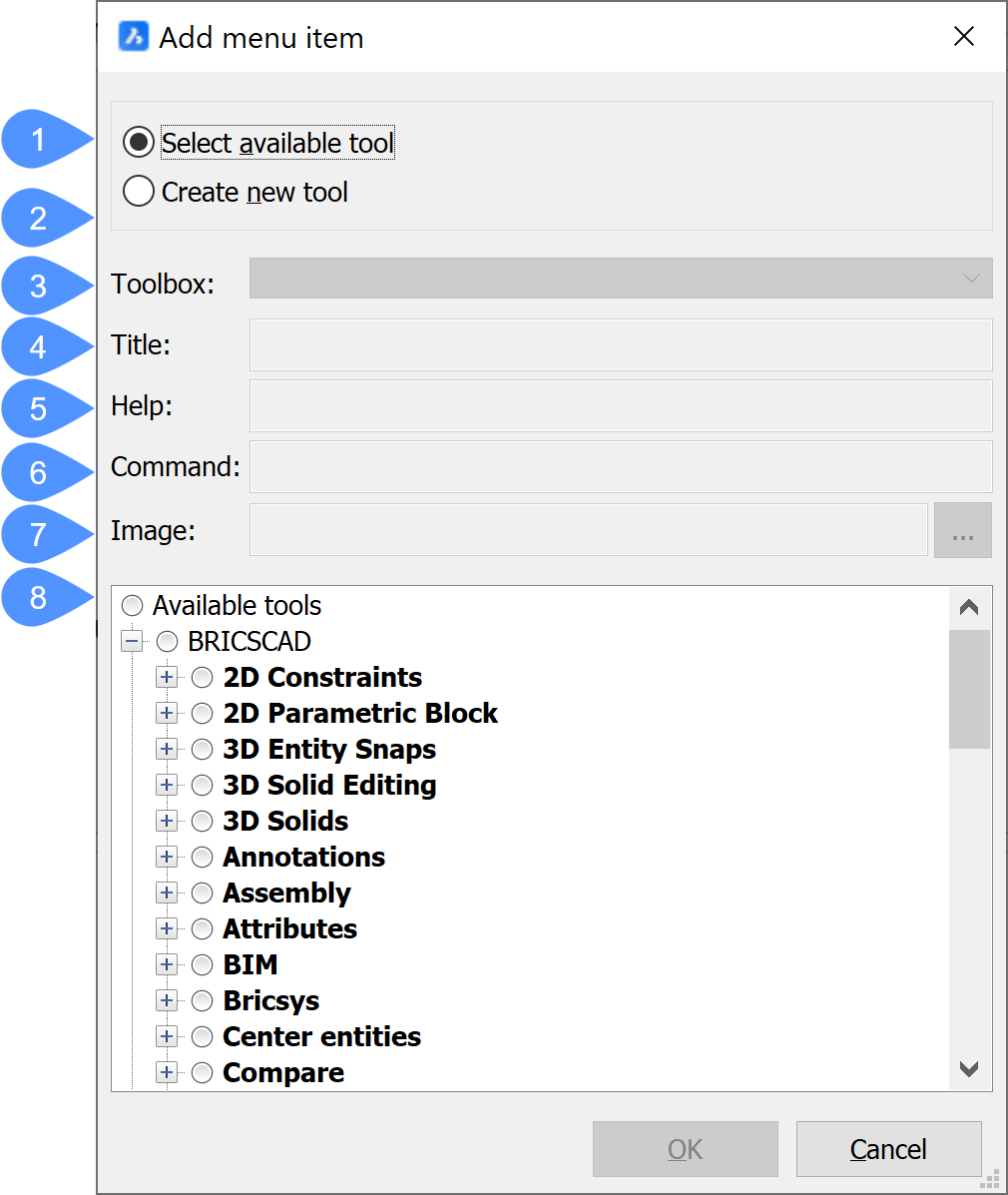Close the Add menu item dialog

pyautogui.click(x=963, y=37)
